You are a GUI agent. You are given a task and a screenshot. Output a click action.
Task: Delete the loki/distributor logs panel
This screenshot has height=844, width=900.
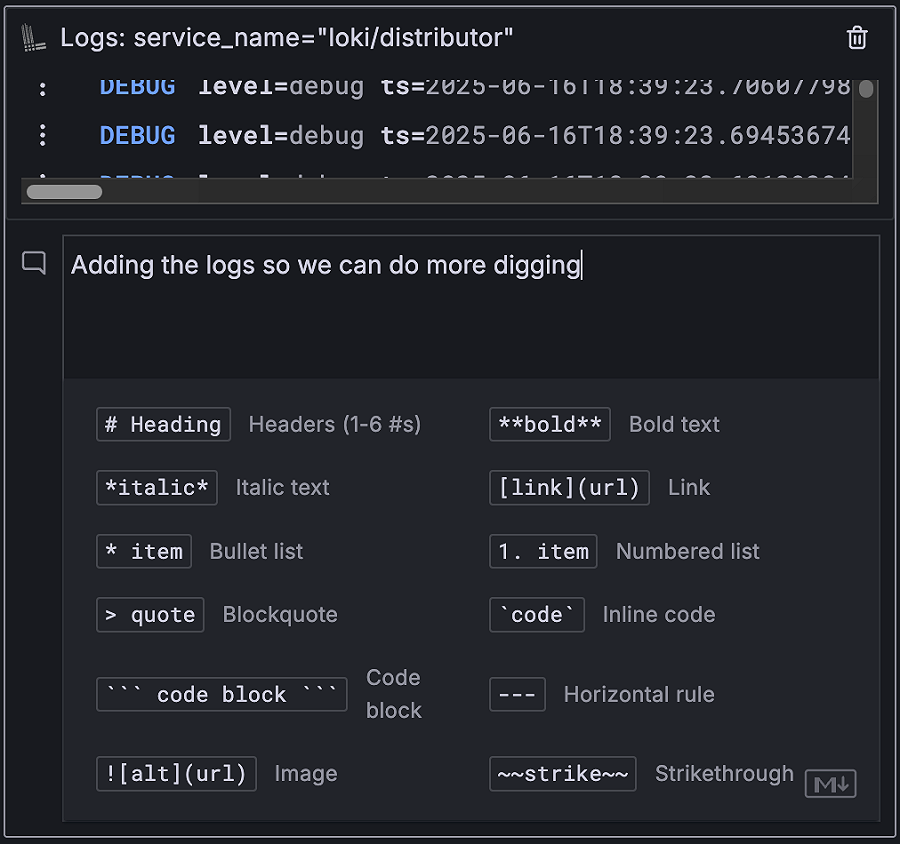pyautogui.click(x=857, y=36)
